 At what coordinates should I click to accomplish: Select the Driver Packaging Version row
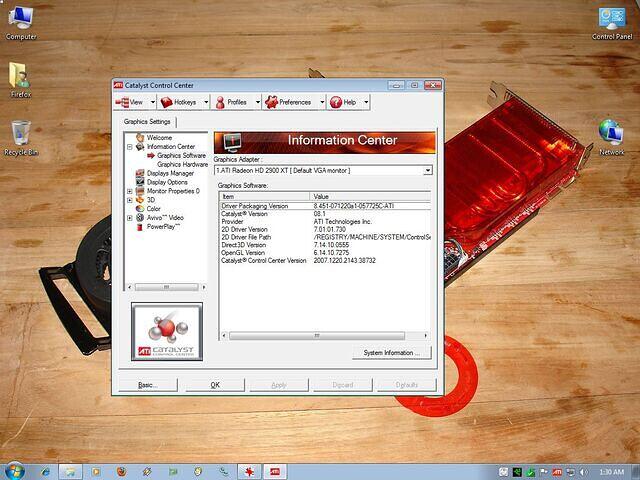(x=325, y=206)
